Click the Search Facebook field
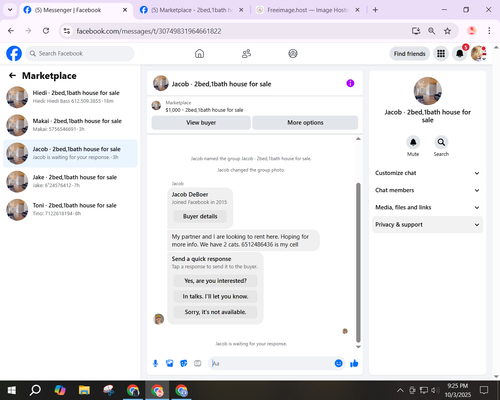 tap(80, 53)
